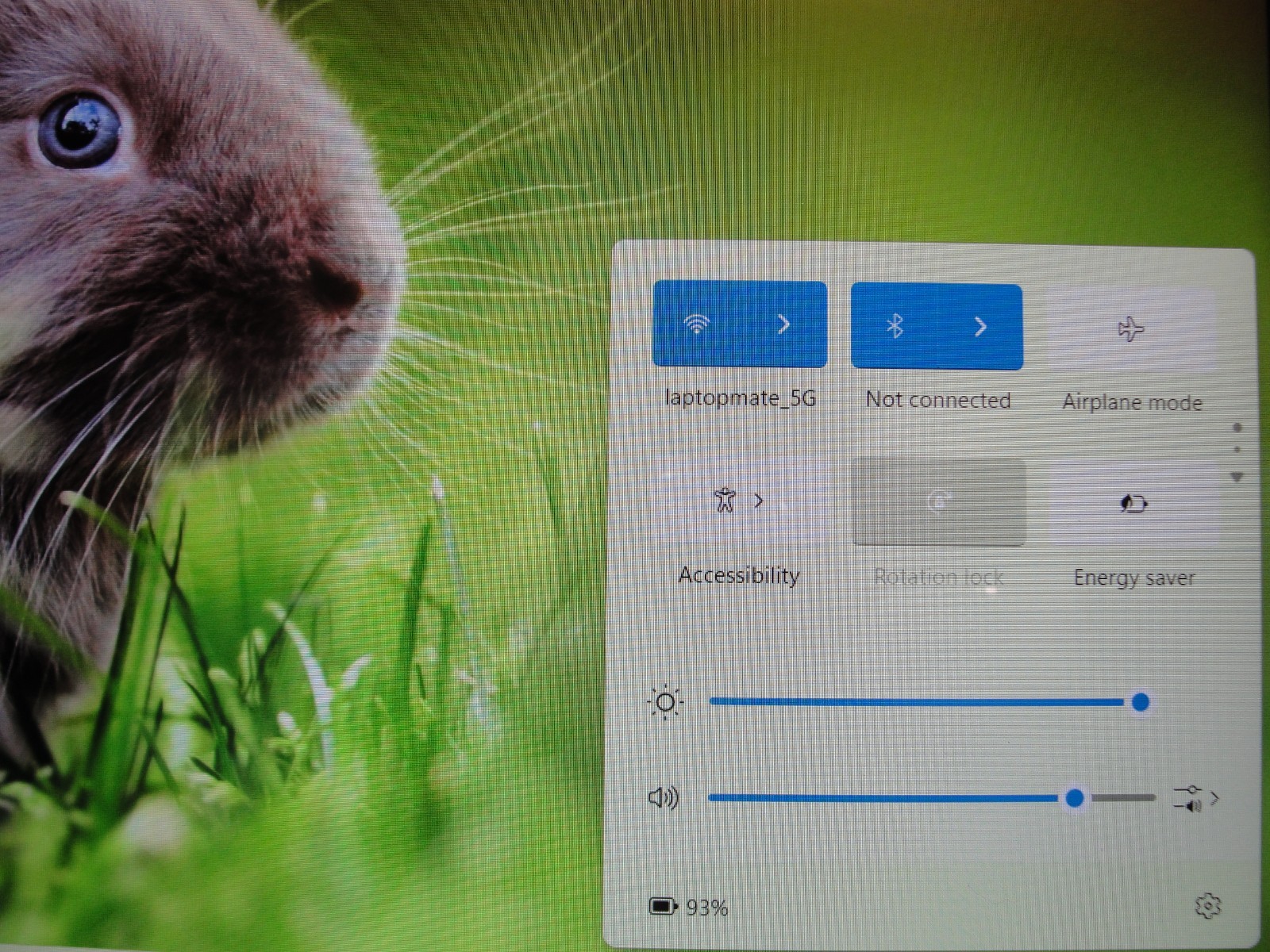
Task: Click the Energy saver label text
Action: [1134, 578]
